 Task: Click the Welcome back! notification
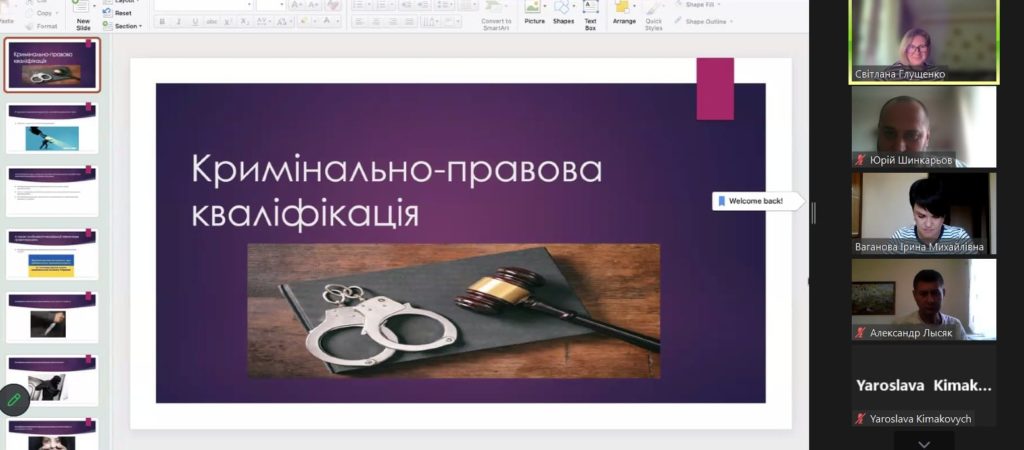(x=756, y=201)
